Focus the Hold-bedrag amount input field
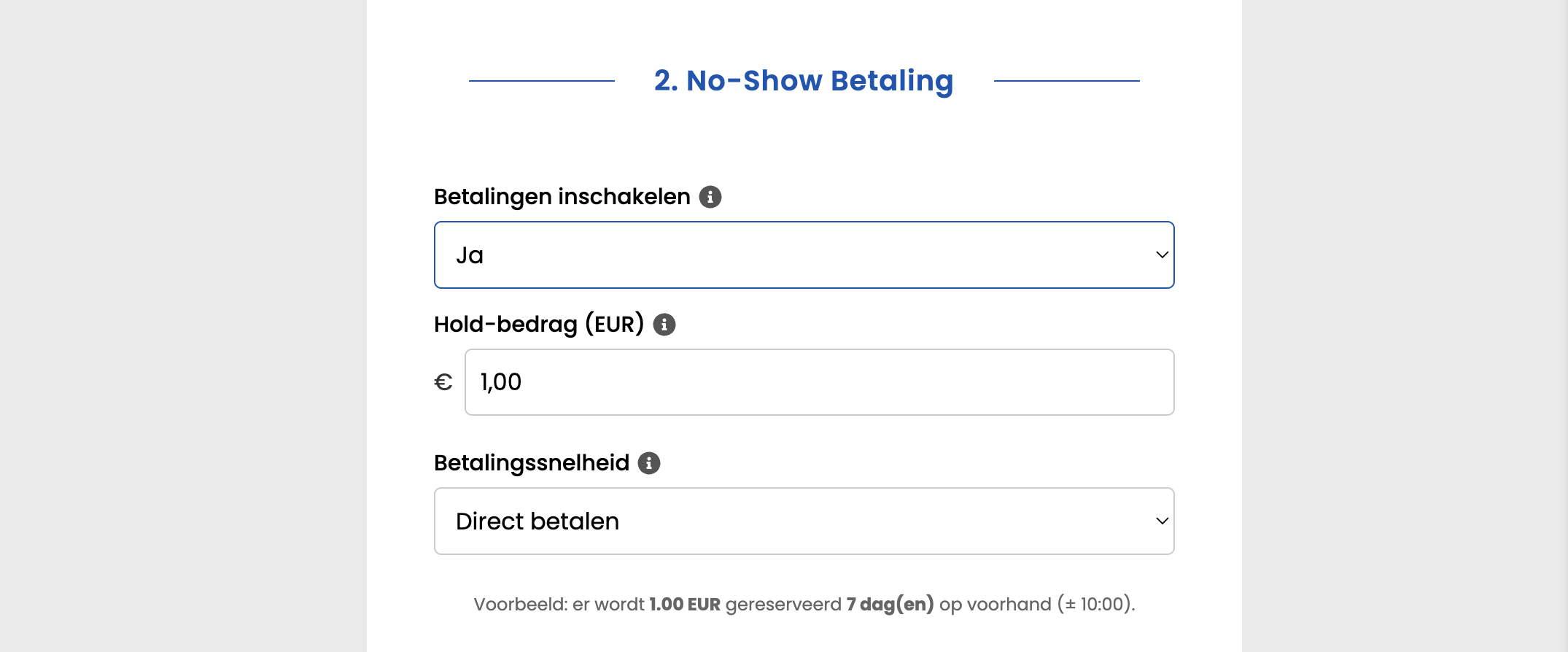Image resolution: width=1568 pixels, height=652 pixels. (819, 382)
